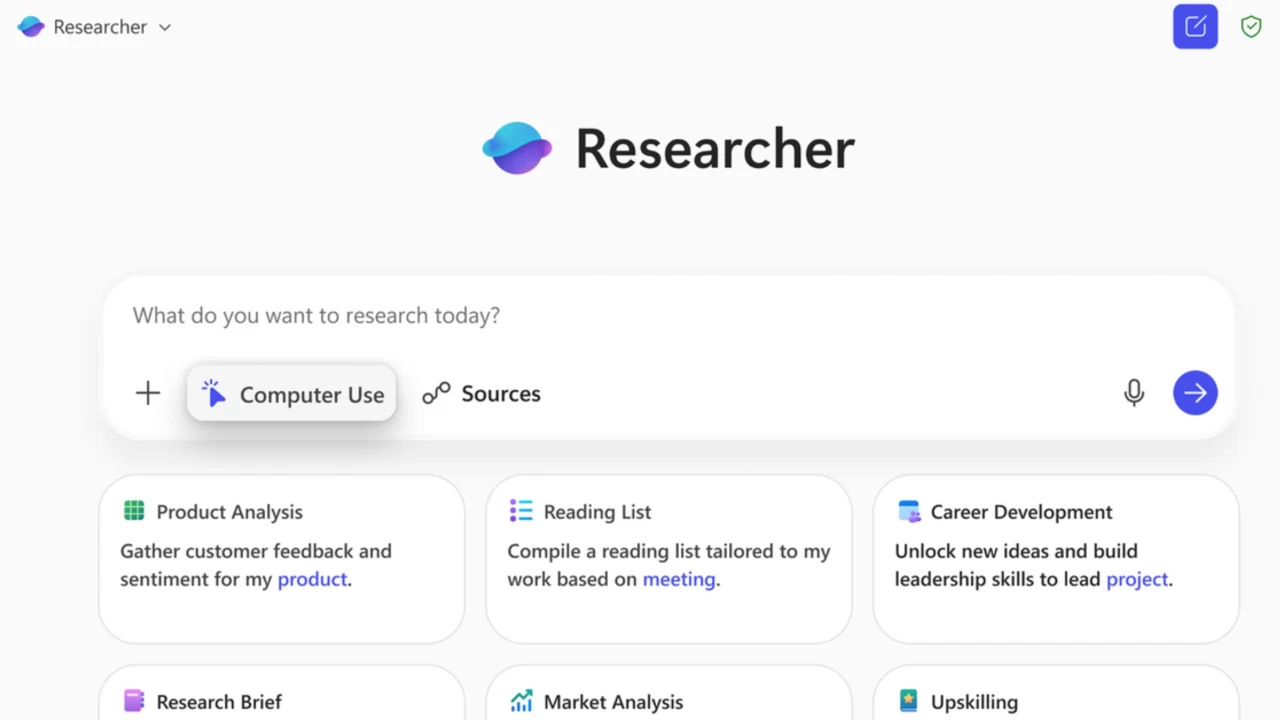The image size is (1280, 720).
Task: Click the Upskilling book icon
Action: click(908, 701)
